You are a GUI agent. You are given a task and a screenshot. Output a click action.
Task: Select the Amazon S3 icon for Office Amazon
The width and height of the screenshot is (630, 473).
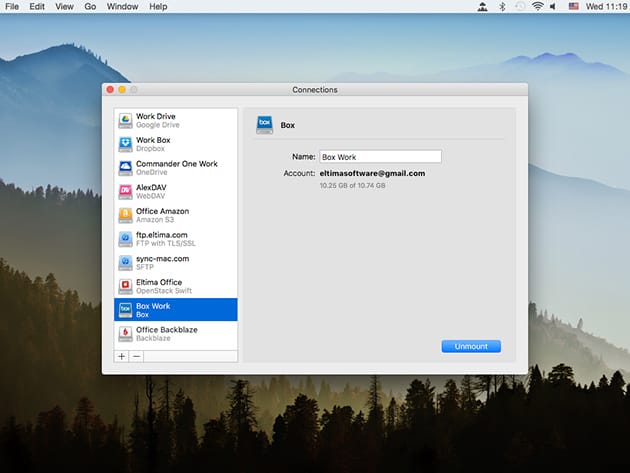pos(125,215)
